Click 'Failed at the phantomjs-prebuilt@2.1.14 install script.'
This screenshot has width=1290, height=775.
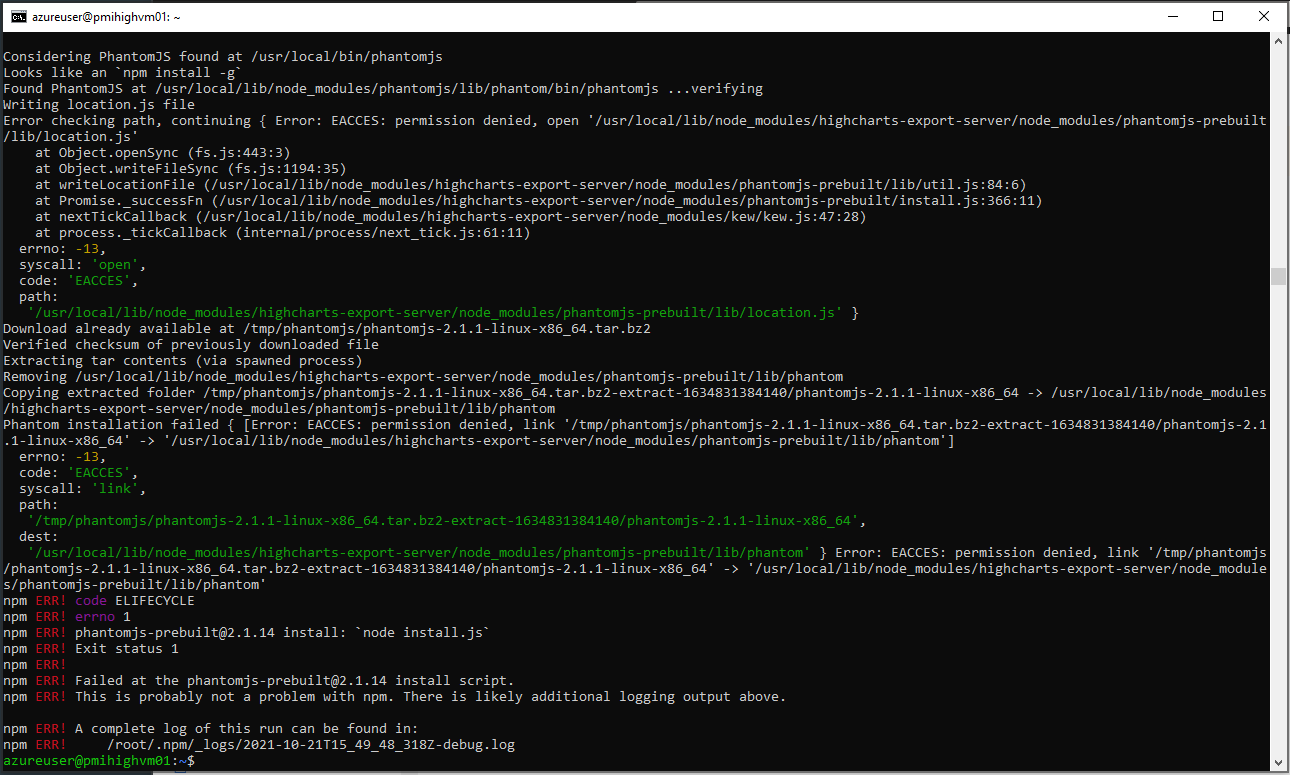coord(295,681)
